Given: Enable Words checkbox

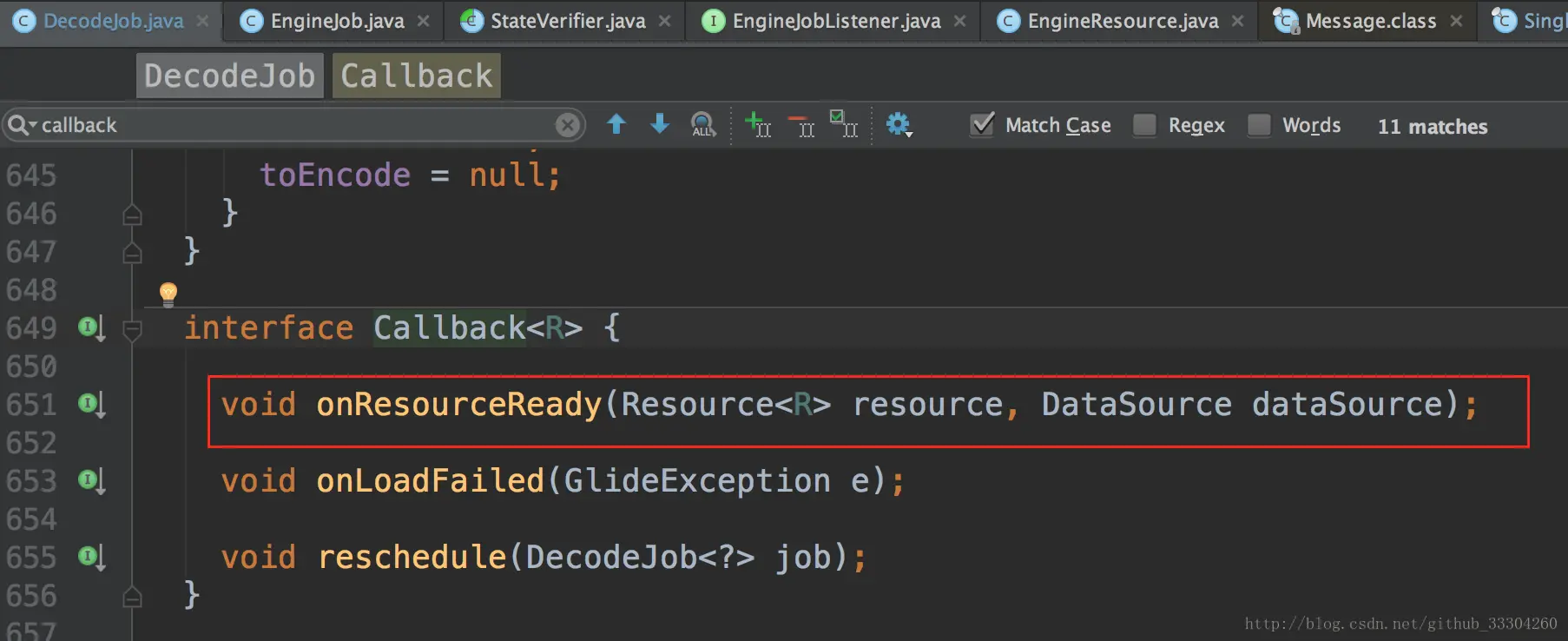Looking at the screenshot, I should [x=1259, y=125].
